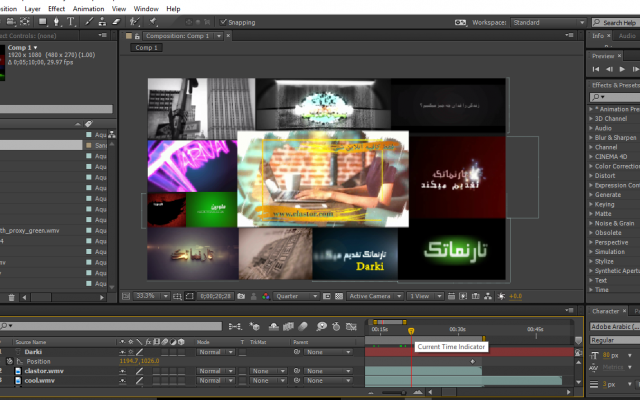The width and height of the screenshot is (640, 400).
Task: Click the Search Help field
Action: pyautogui.click(x=616, y=22)
